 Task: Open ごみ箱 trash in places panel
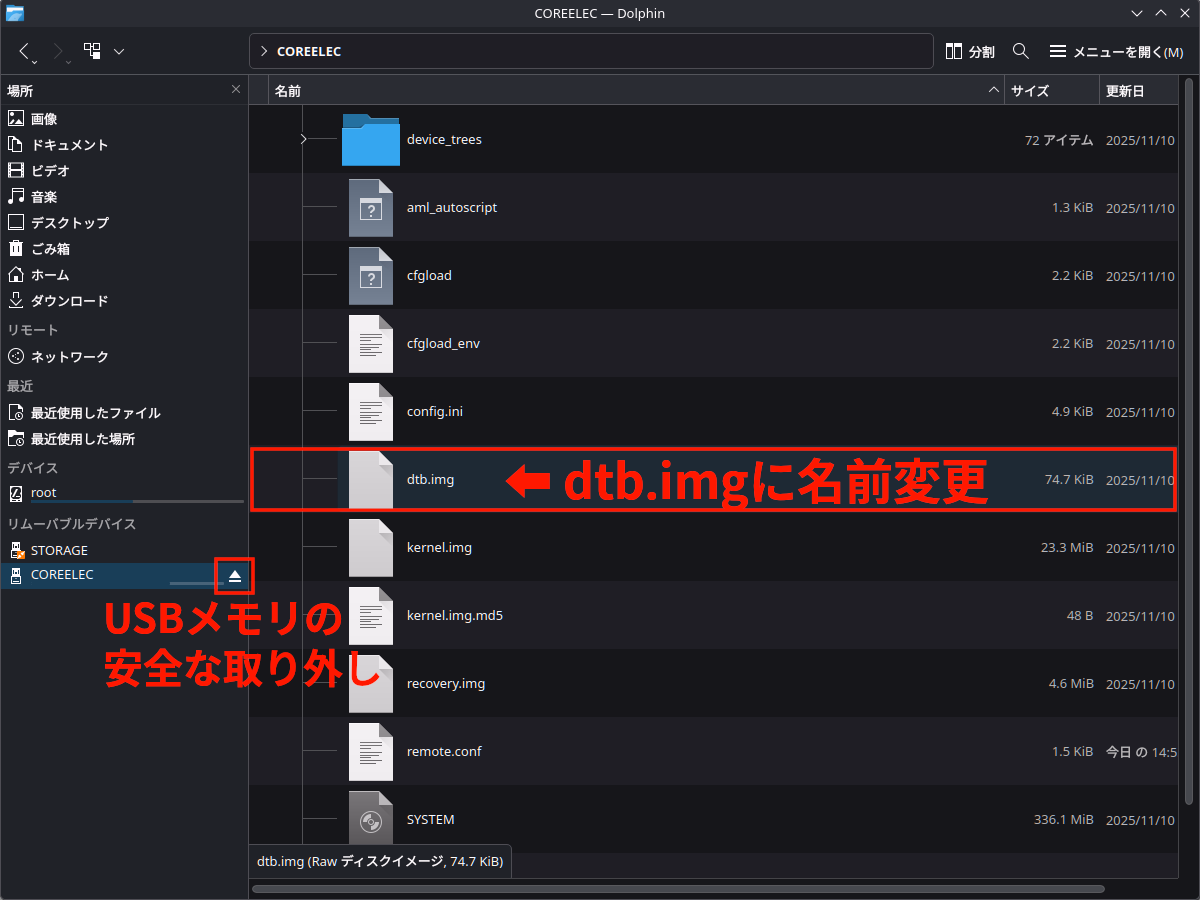(x=50, y=249)
